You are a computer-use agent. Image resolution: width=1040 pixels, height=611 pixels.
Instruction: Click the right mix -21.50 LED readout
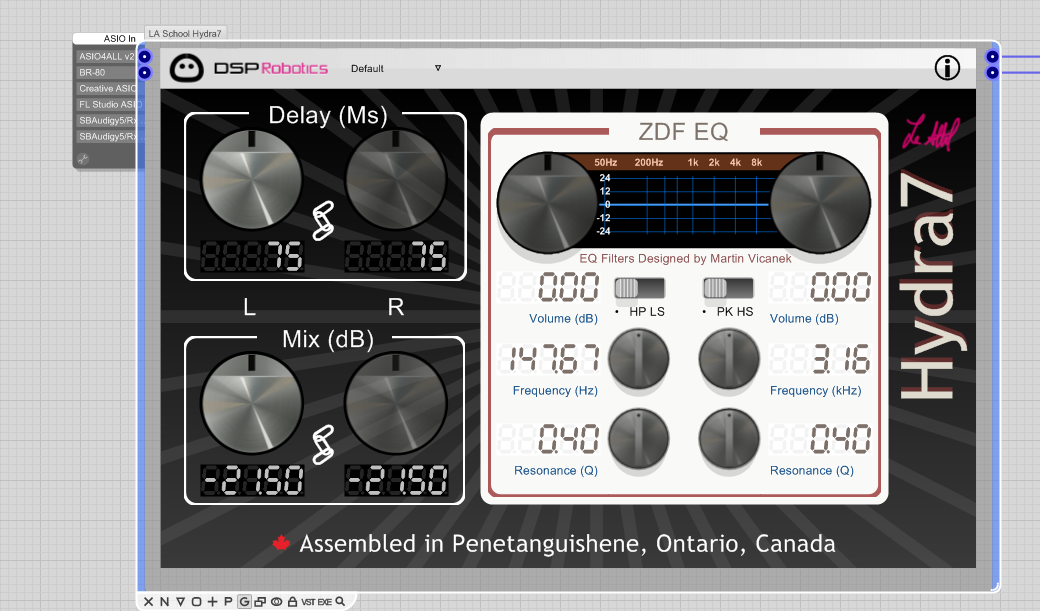coord(396,481)
